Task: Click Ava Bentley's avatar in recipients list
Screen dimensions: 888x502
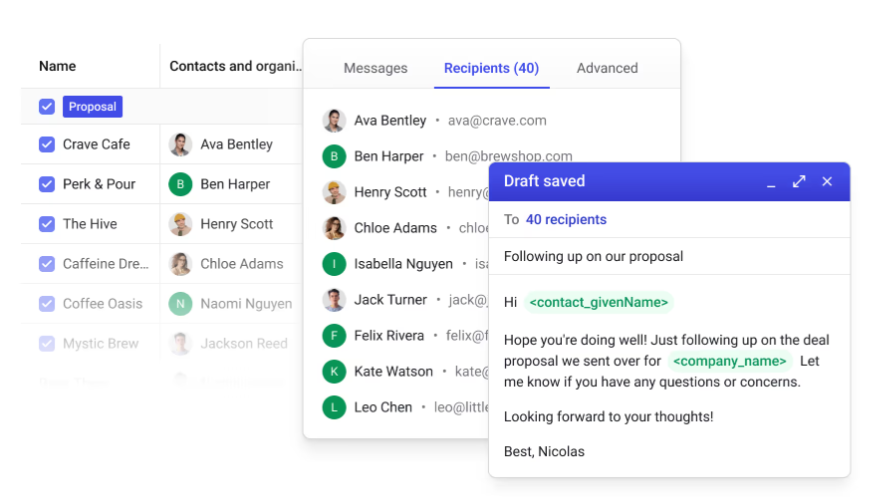Action: 334,121
